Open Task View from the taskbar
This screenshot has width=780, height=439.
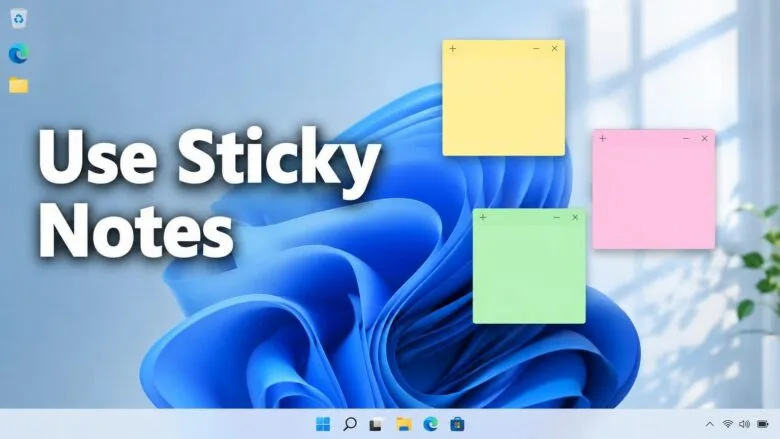pyautogui.click(x=376, y=425)
